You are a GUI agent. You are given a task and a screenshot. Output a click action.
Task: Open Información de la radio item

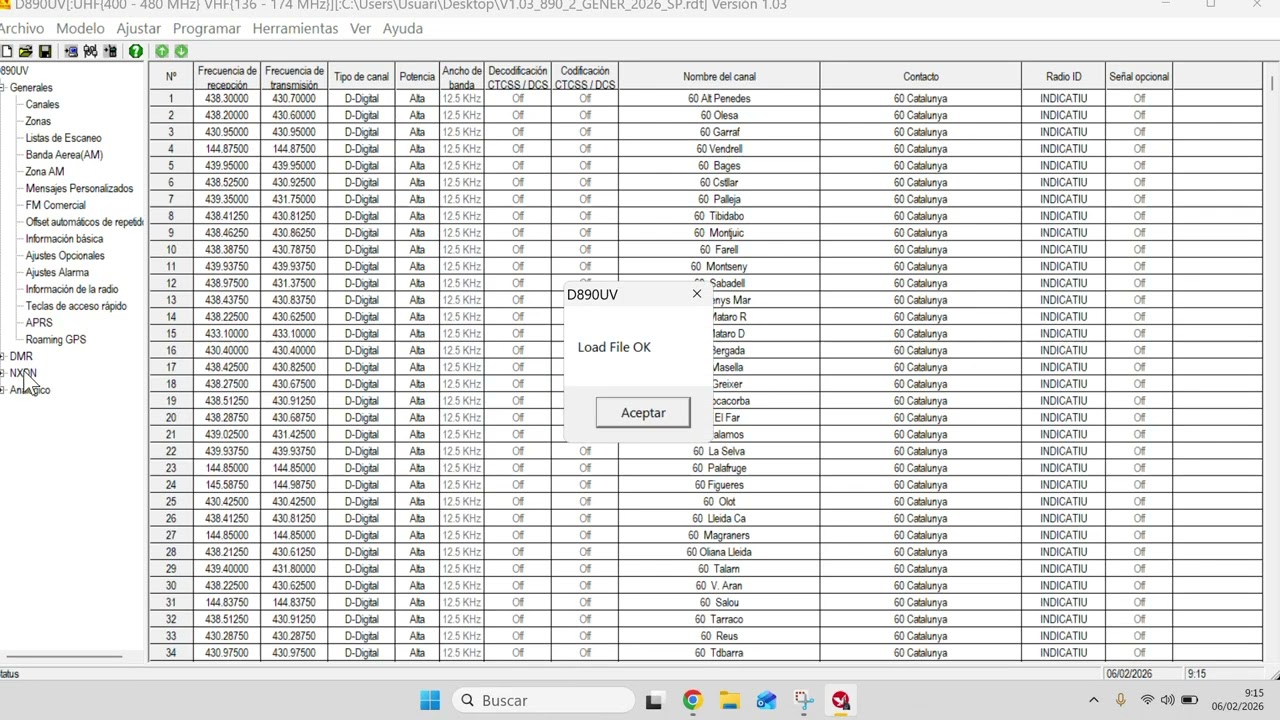(72, 289)
